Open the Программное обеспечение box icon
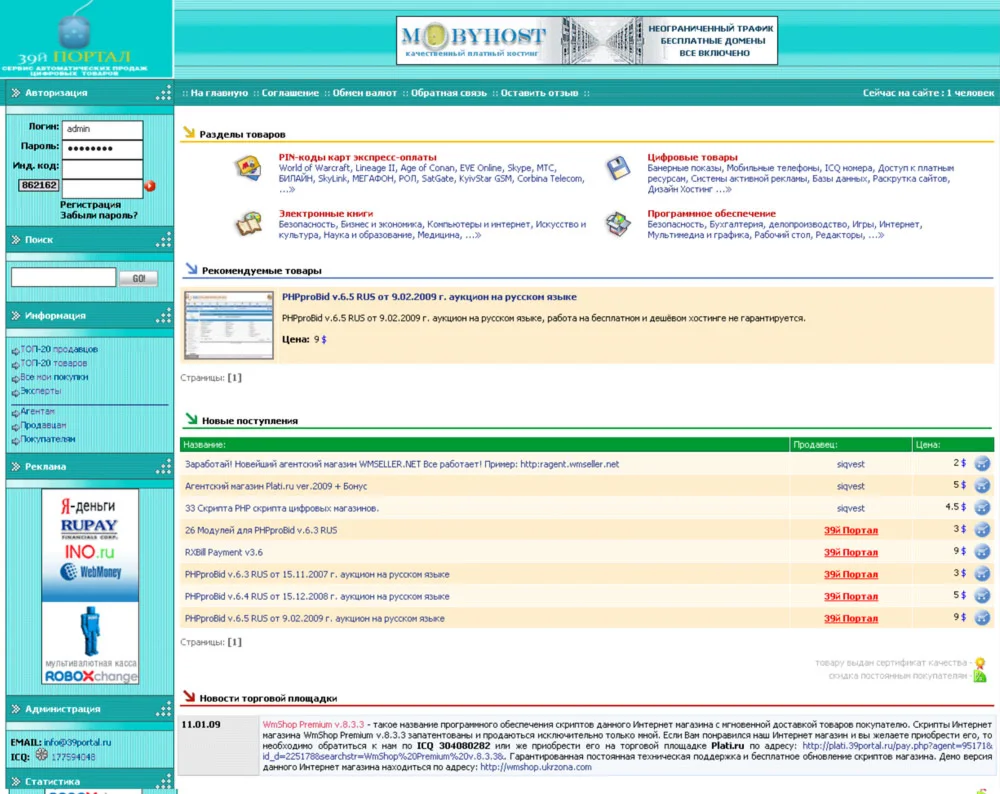The width and height of the screenshot is (1000, 794). coord(618,224)
